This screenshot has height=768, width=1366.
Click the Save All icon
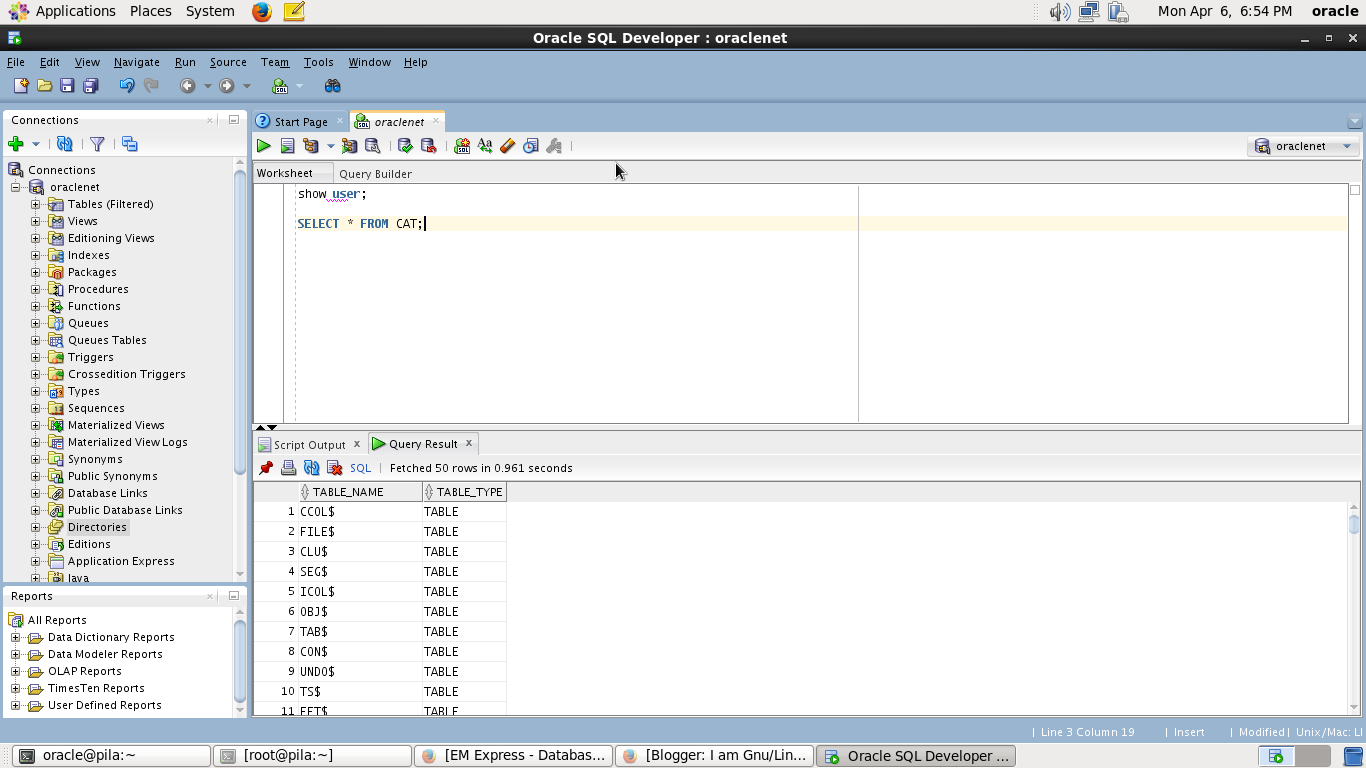[x=91, y=86]
